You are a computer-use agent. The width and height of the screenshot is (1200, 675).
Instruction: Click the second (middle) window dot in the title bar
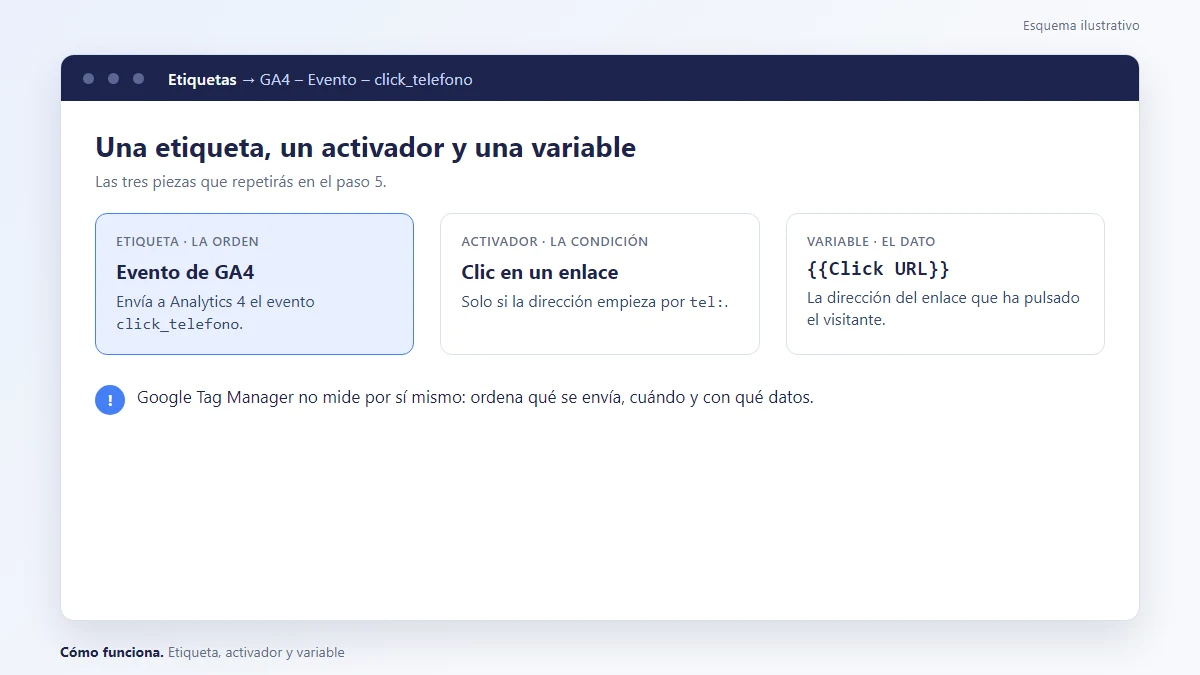pos(113,78)
